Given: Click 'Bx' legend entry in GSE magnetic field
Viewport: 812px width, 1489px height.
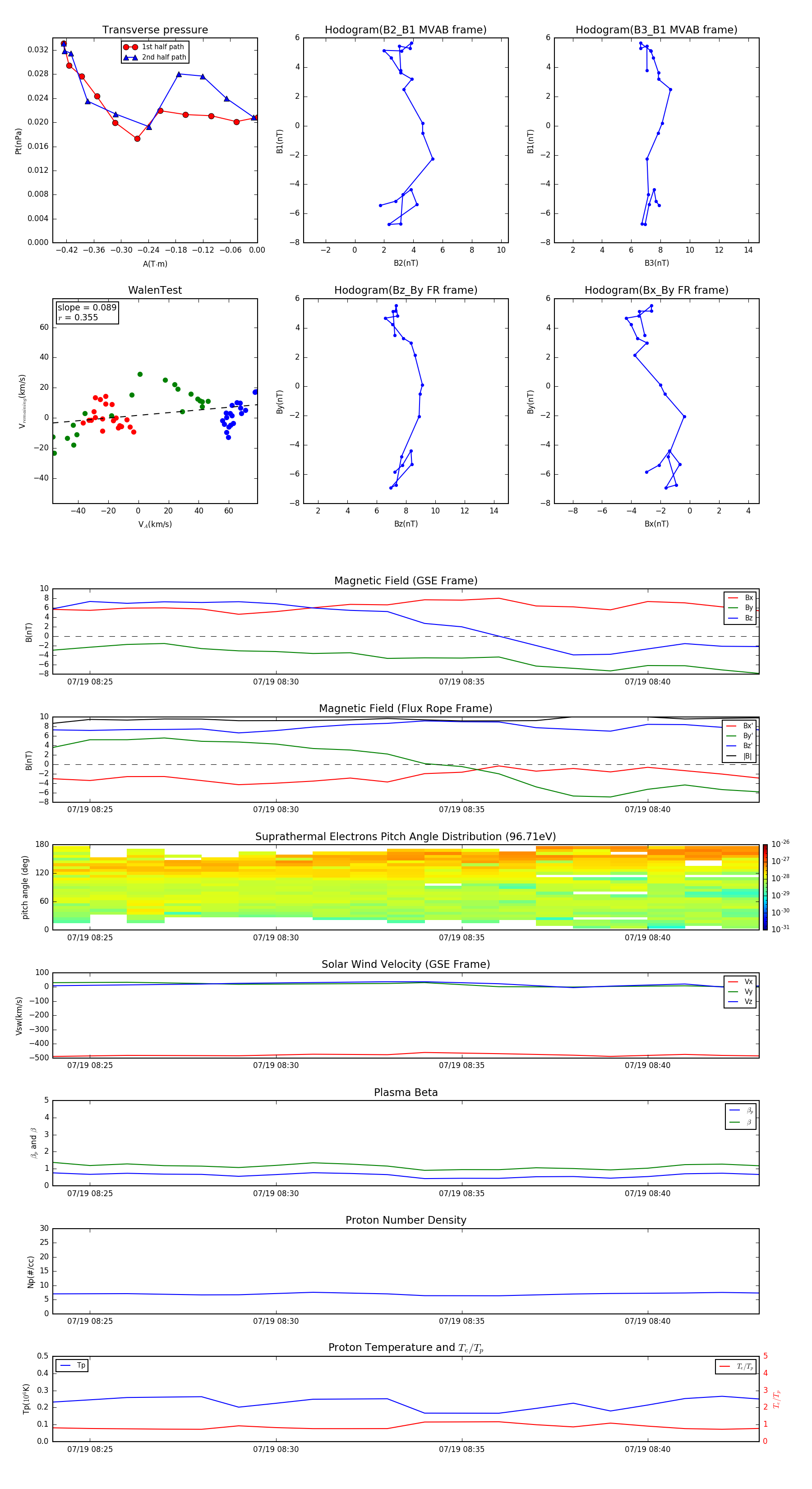Looking at the screenshot, I should click(740, 598).
